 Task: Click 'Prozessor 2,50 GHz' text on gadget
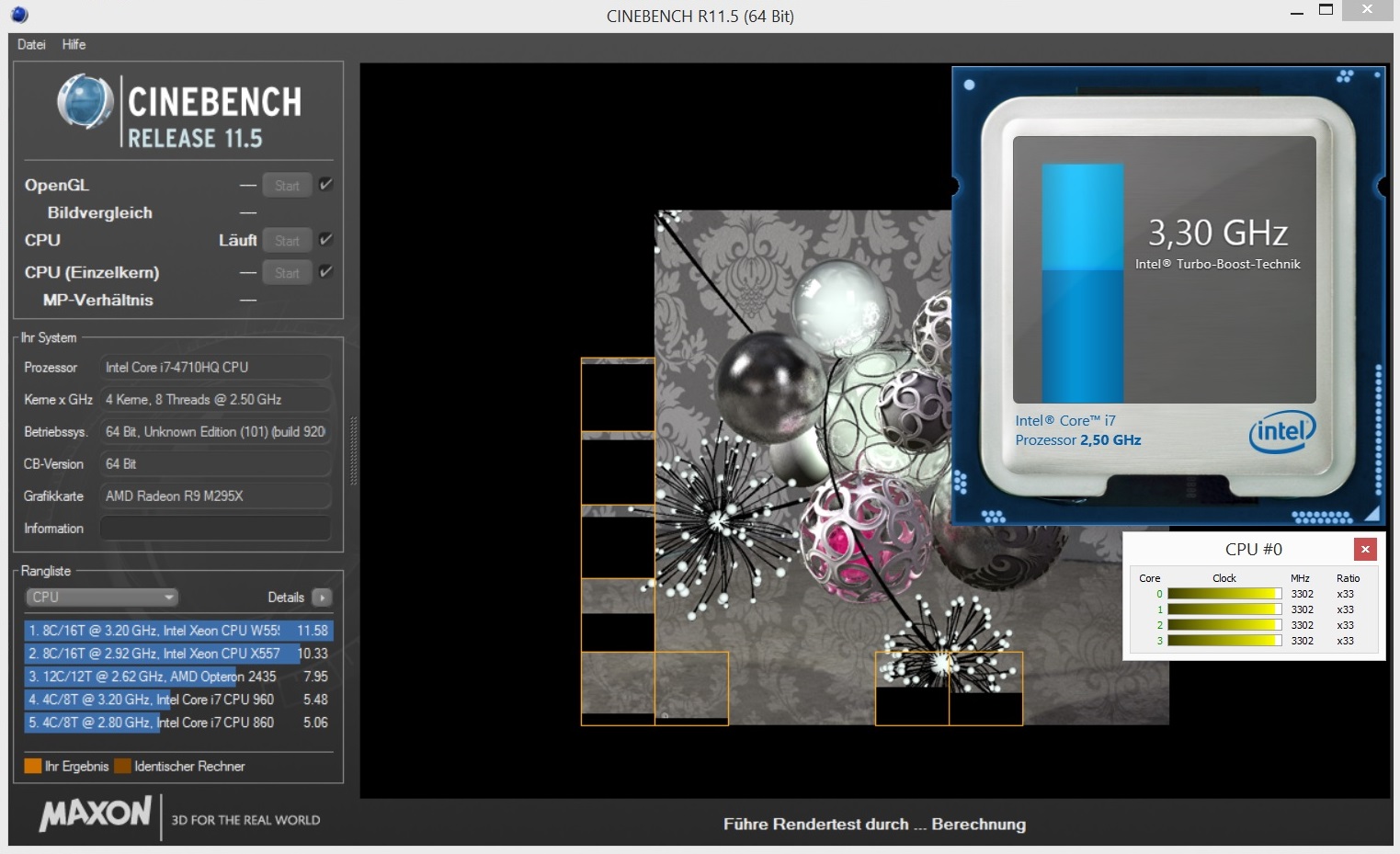coord(1078,440)
